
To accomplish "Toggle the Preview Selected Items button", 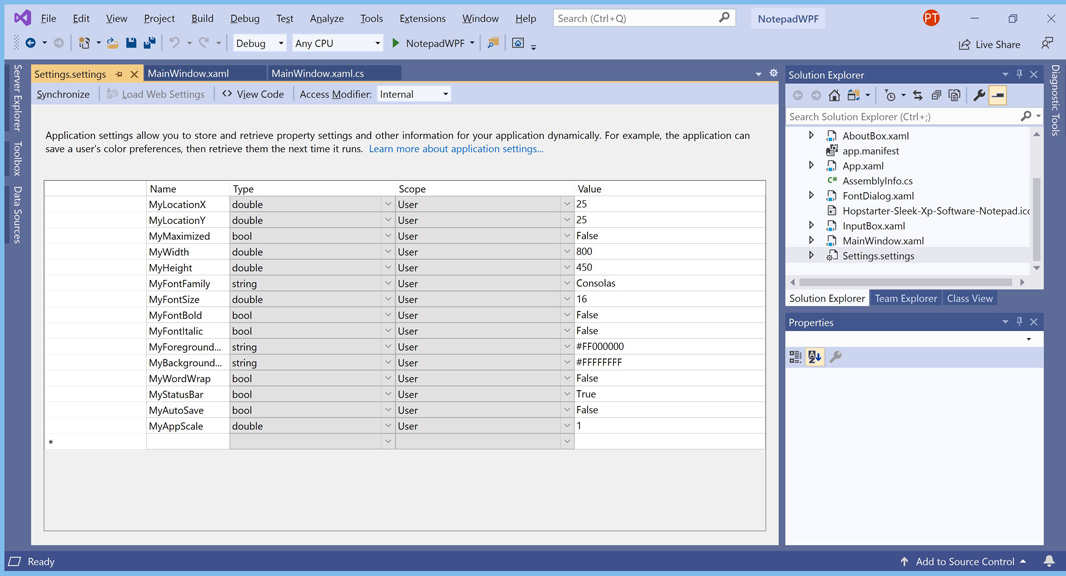I will coord(998,96).
